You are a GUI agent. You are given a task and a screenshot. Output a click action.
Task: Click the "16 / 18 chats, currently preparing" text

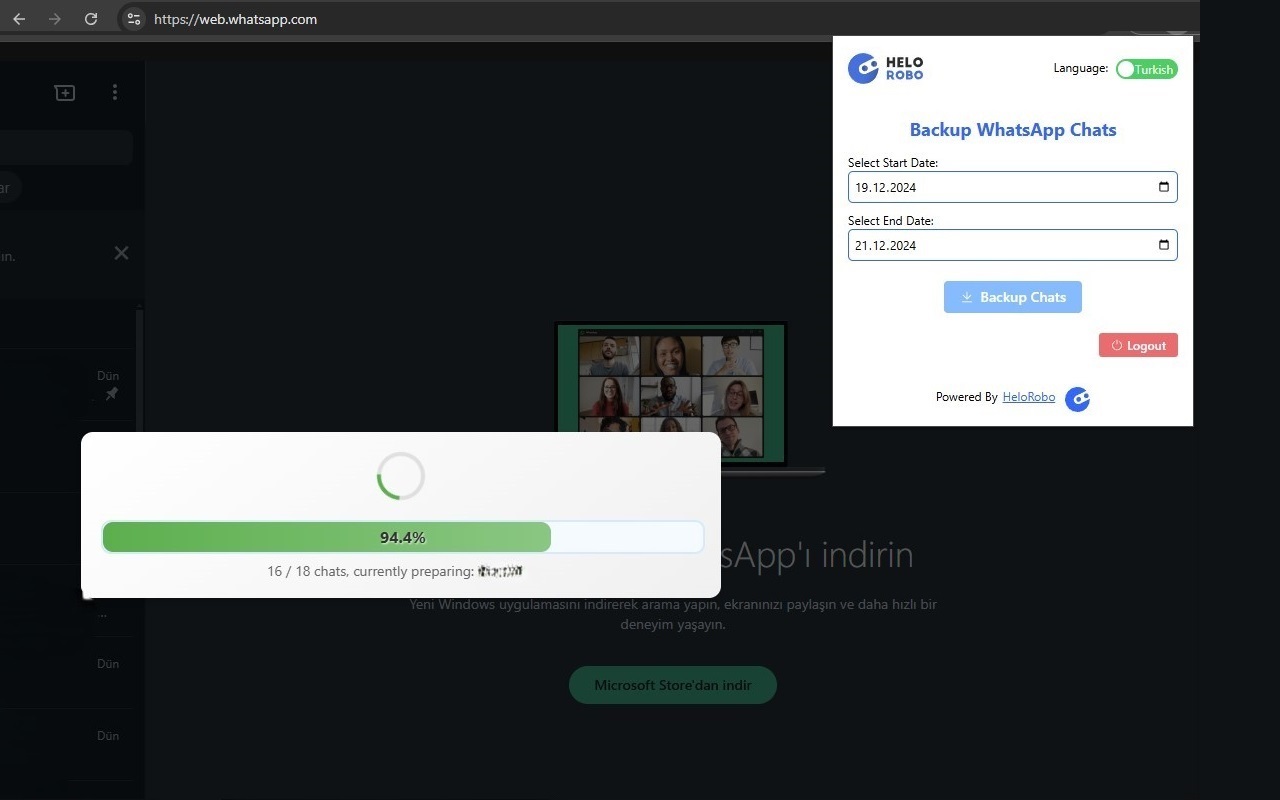[370, 571]
